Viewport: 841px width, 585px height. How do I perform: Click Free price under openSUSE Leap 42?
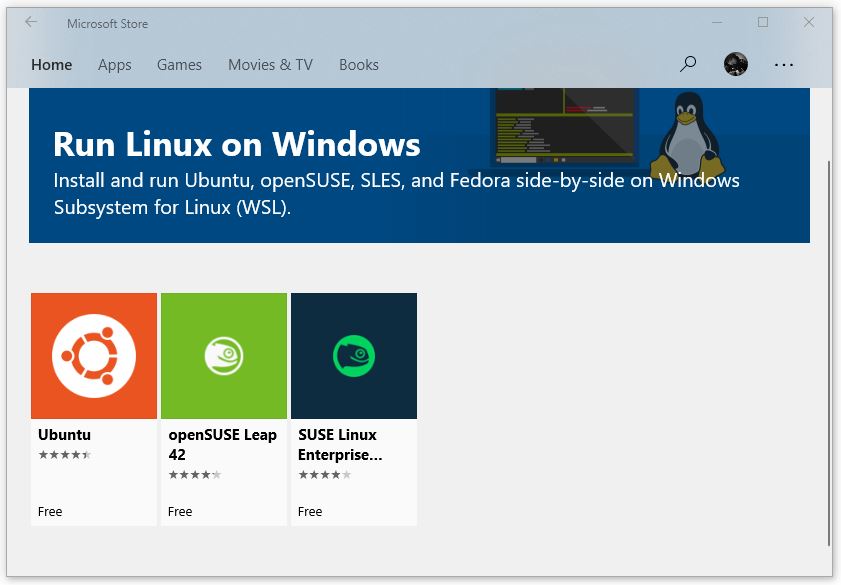(x=180, y=512)
